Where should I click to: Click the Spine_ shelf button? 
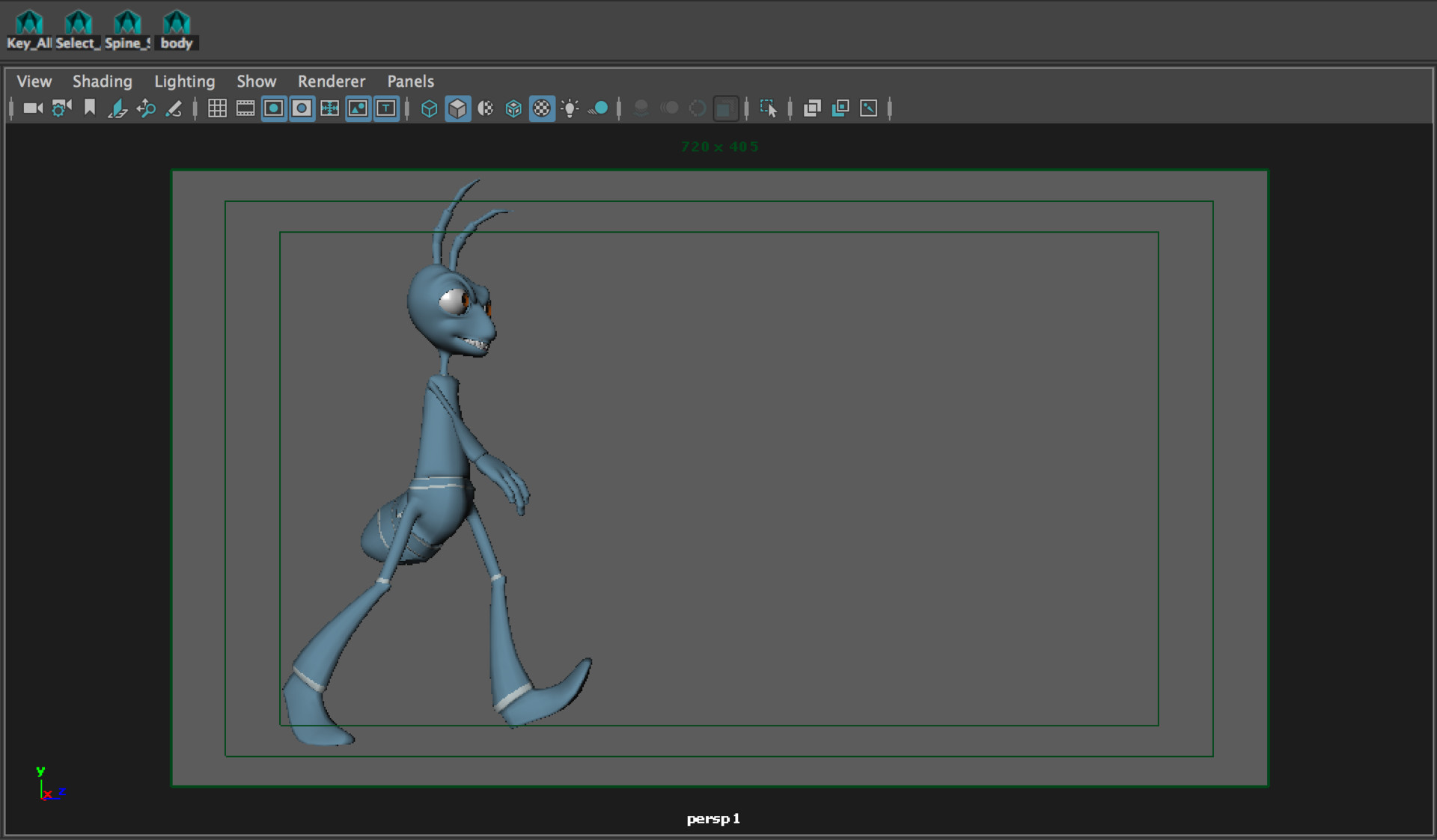[x=127, y=29]
